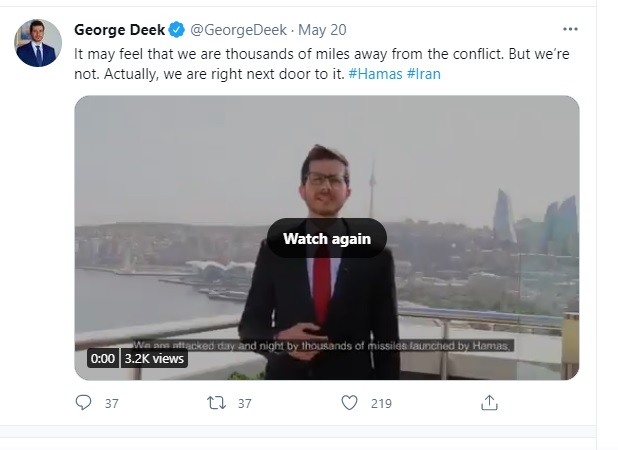
Task: Click the George Deek display name
Action: 119,30
